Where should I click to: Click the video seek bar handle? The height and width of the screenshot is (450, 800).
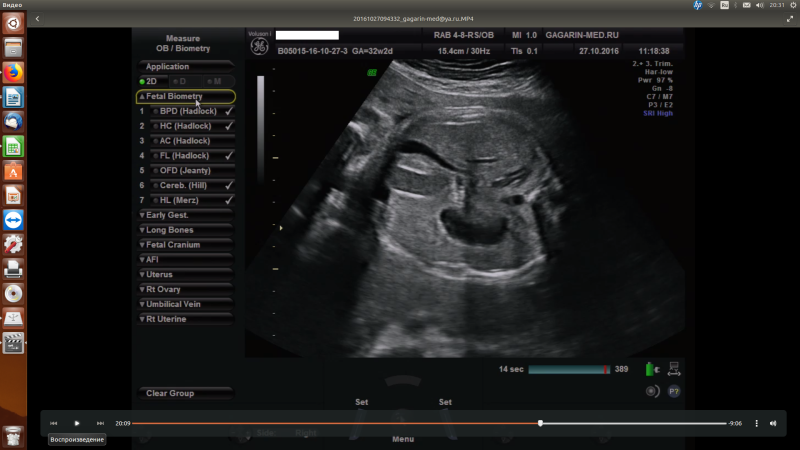[540, 423]
